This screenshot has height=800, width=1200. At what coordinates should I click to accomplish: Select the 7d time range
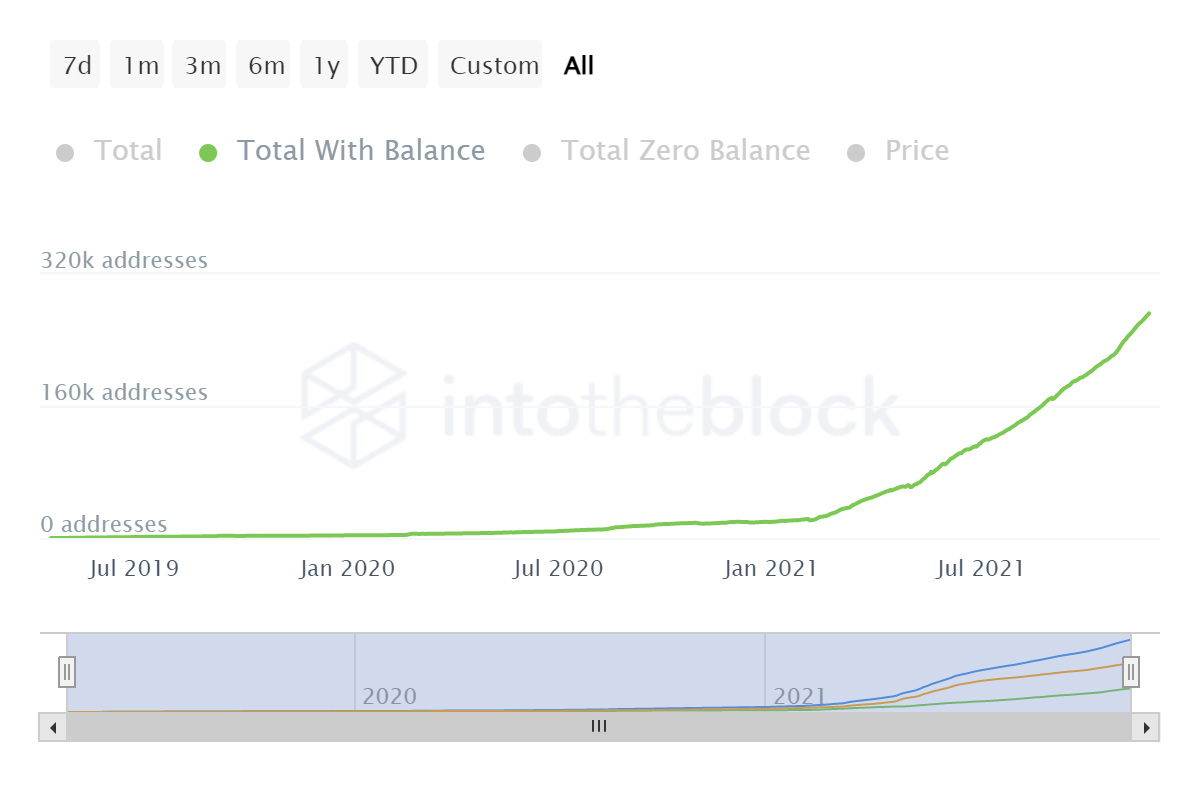[x=76, y=66]
